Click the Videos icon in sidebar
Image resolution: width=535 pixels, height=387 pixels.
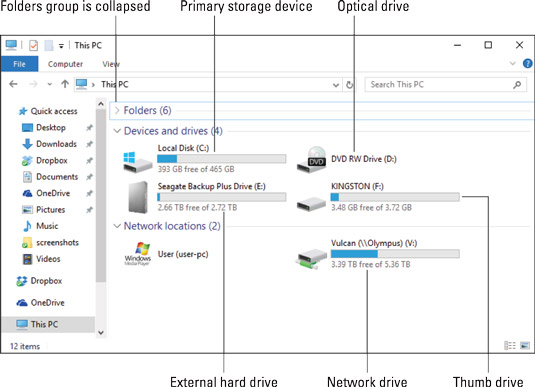click(27, 259)
